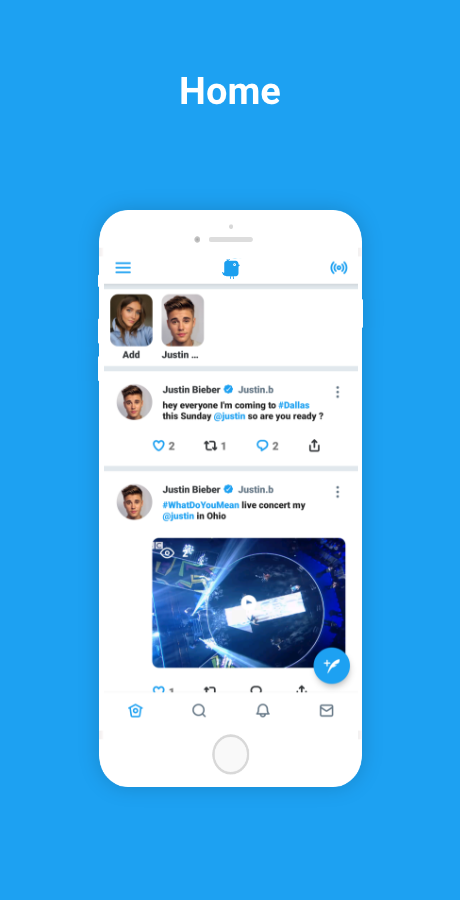Tap the eye icon on the video

point(167,553)
